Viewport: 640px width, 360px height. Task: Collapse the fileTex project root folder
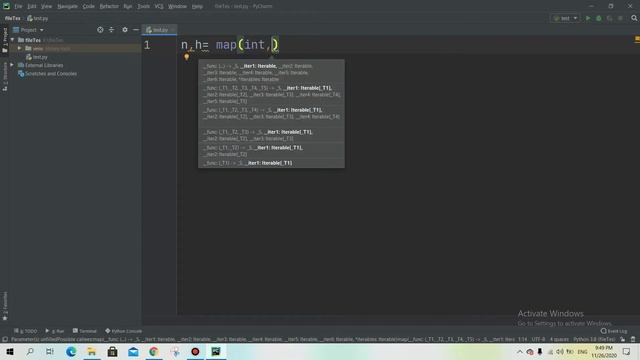pyautogui.click(x=12, y=40)
